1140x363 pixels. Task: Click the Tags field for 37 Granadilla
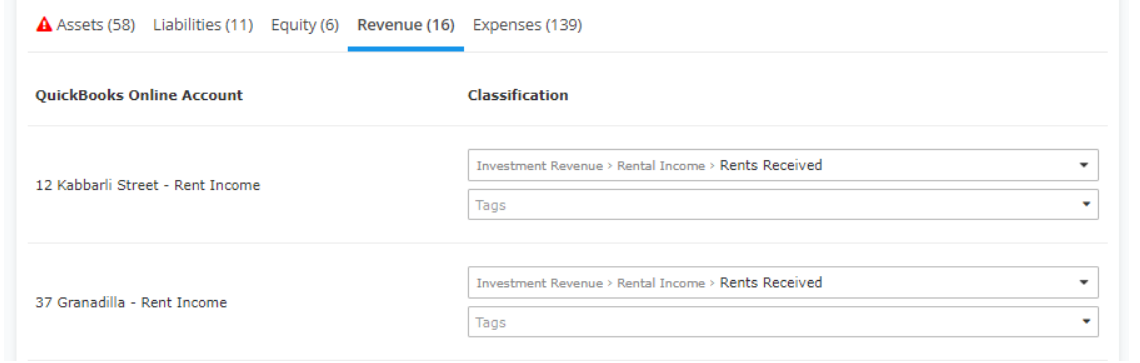pos(783,322)
